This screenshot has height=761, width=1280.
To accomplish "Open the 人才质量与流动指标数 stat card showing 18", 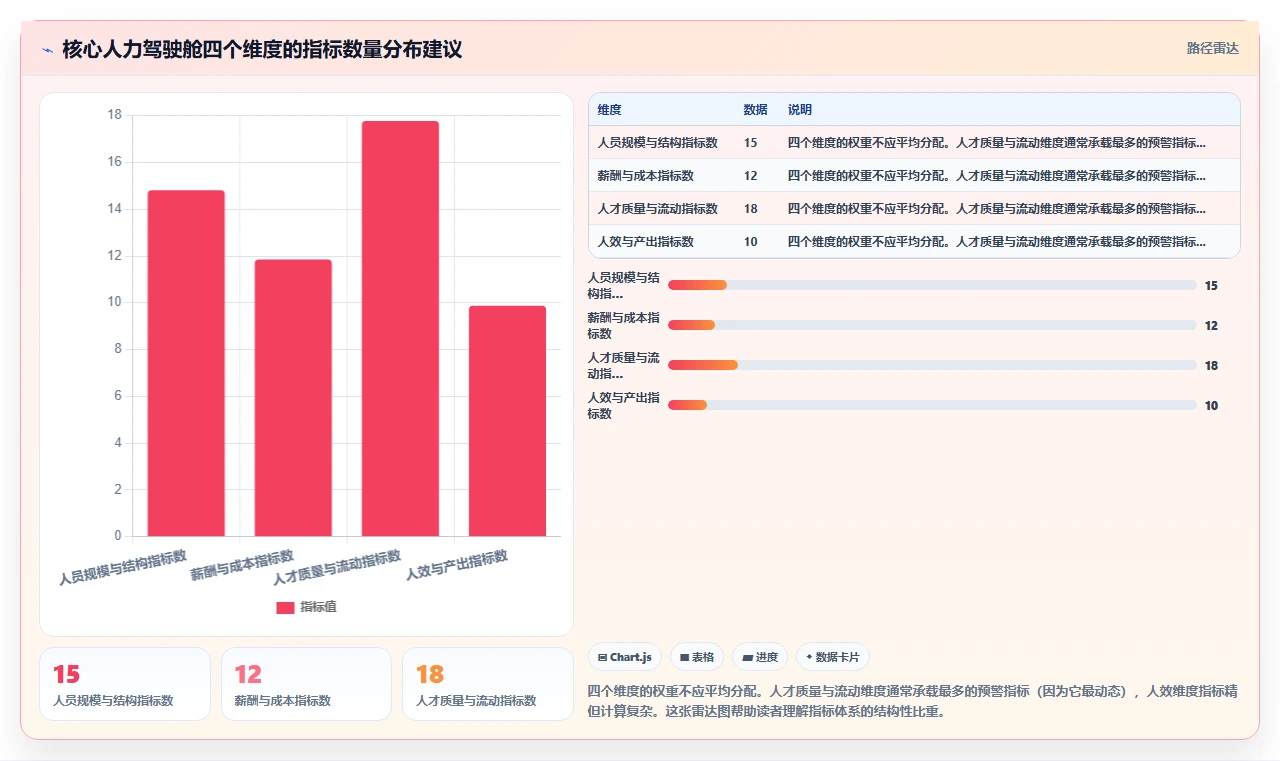I will [x=487, y=684].
